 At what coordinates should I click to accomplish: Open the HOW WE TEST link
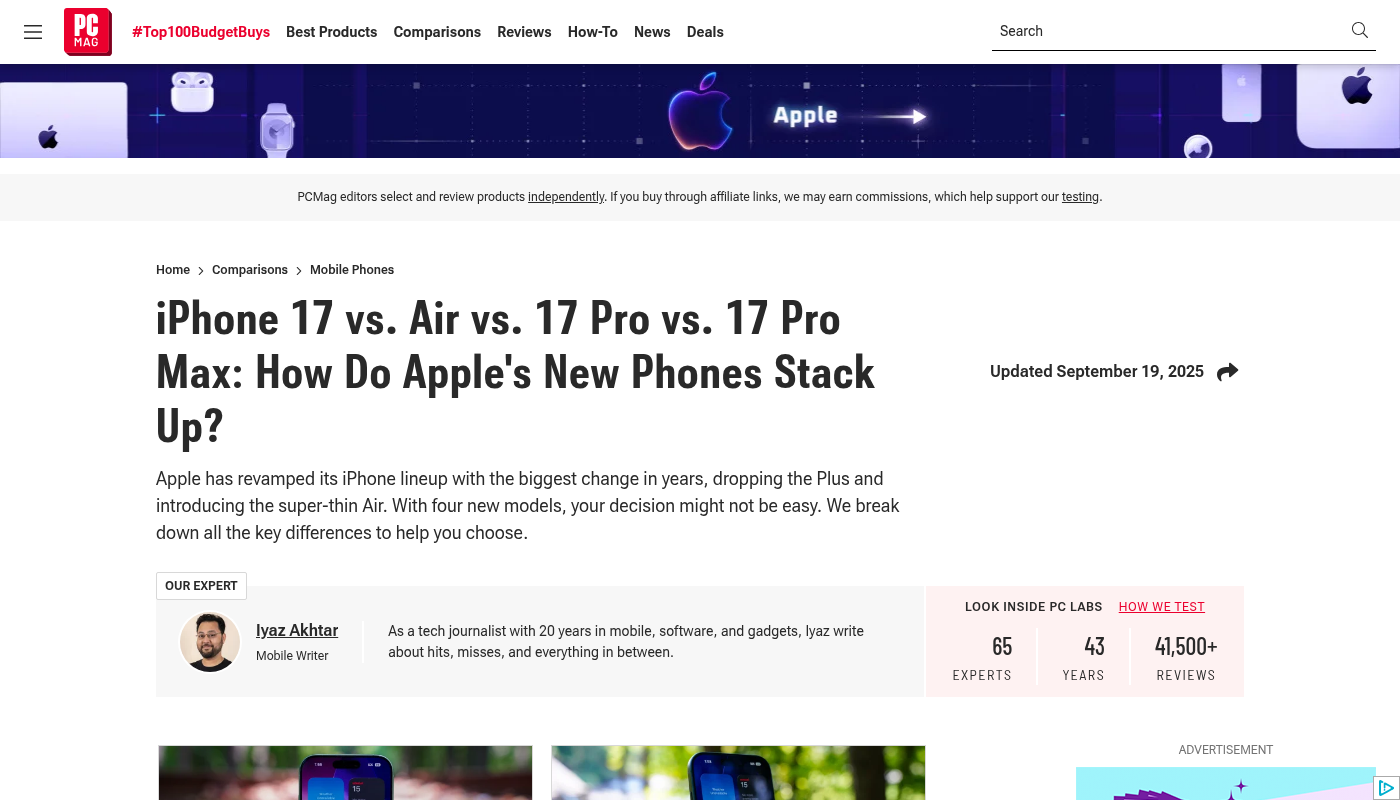point(1162,607)
